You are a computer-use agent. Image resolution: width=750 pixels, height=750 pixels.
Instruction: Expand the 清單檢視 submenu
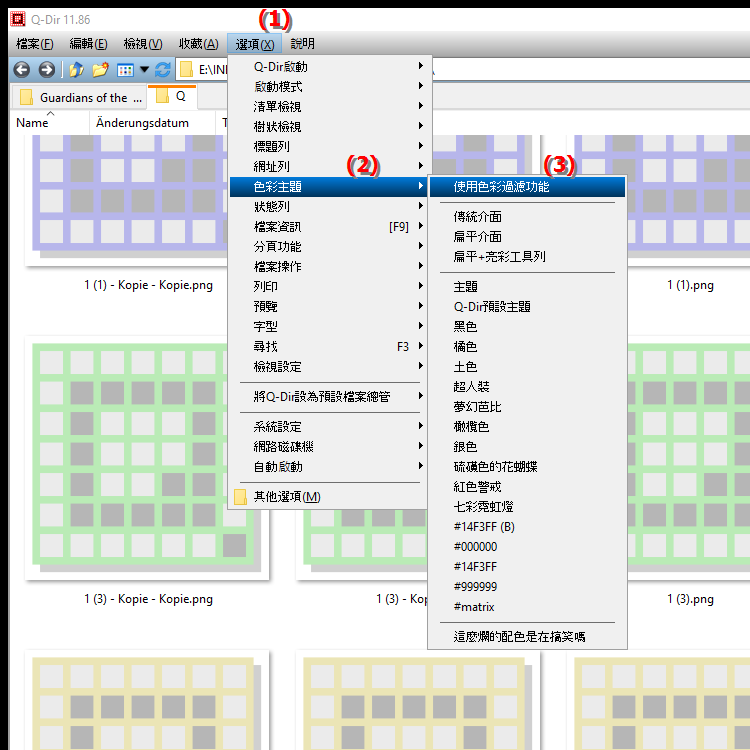[x=330, y=107]
